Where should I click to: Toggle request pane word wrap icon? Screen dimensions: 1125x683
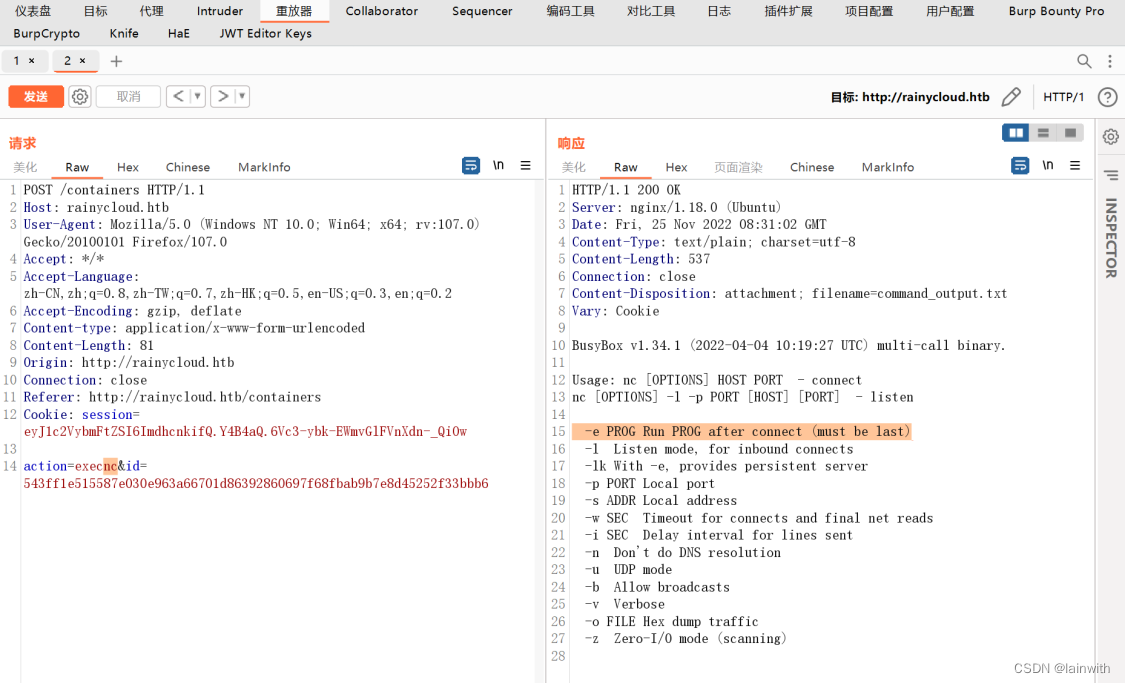pyautogui.click(x=471, y=166)
